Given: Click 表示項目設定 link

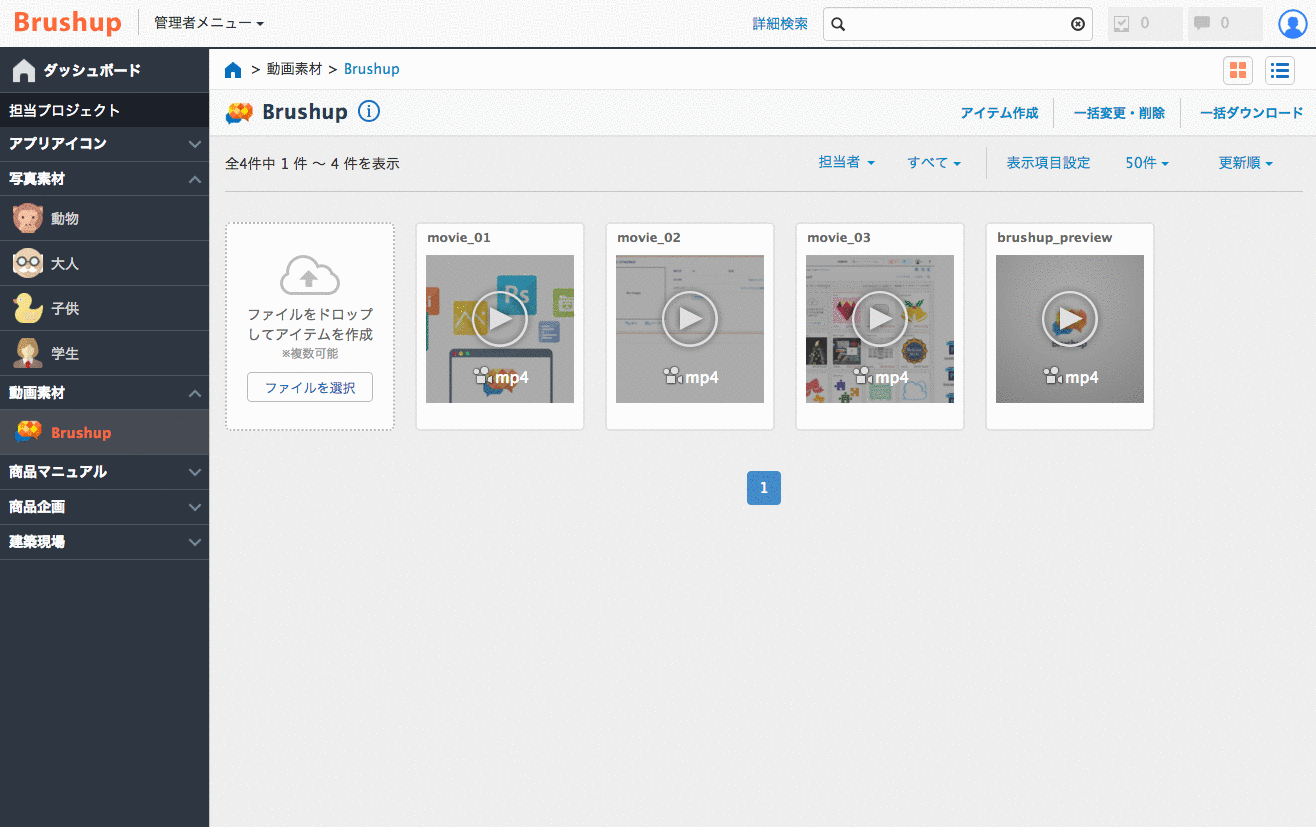Looking at the screenshot, I should click(1048, 162).
